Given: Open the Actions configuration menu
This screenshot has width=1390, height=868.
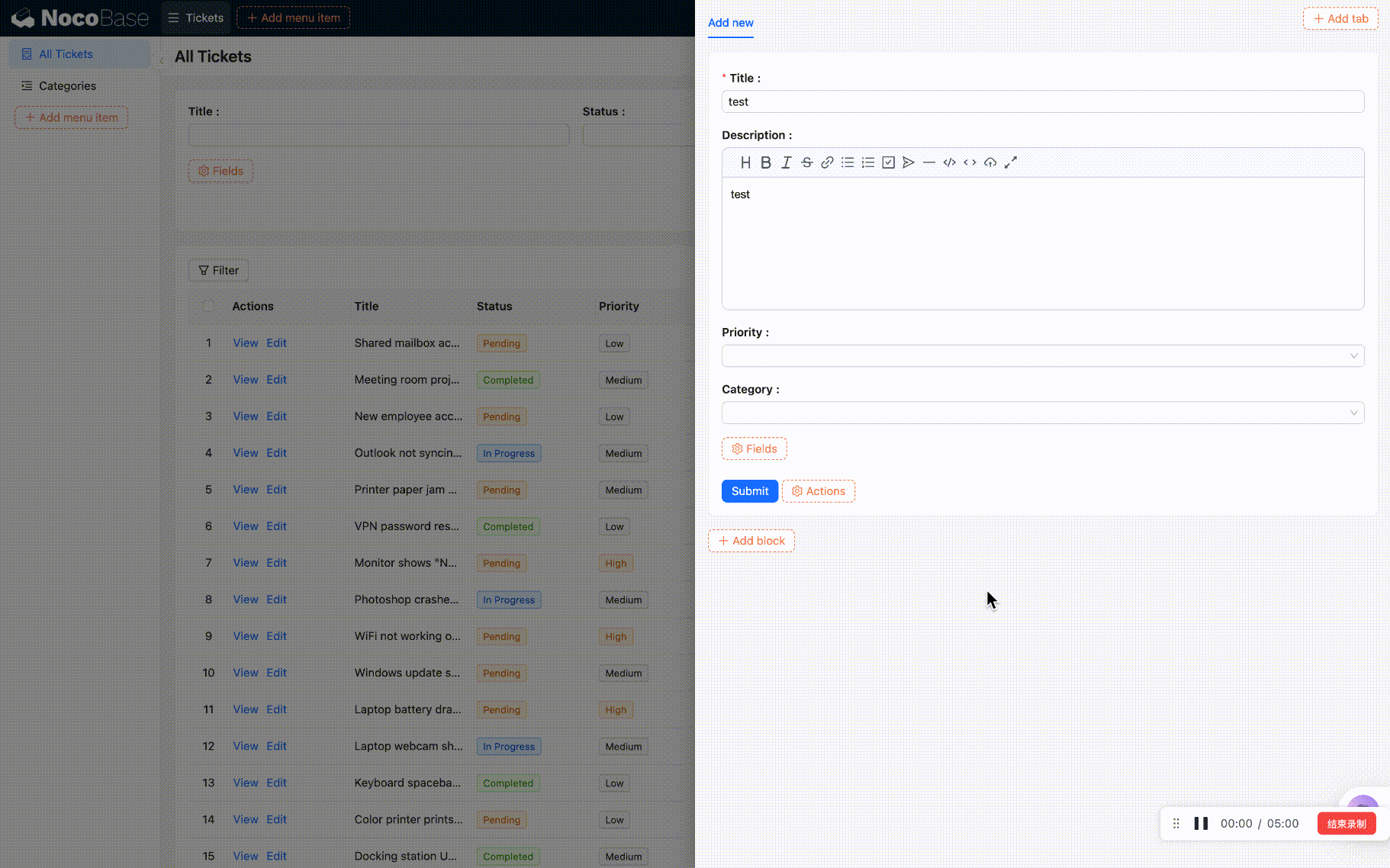Looking at the screenshot, I should tap(818, 491).
